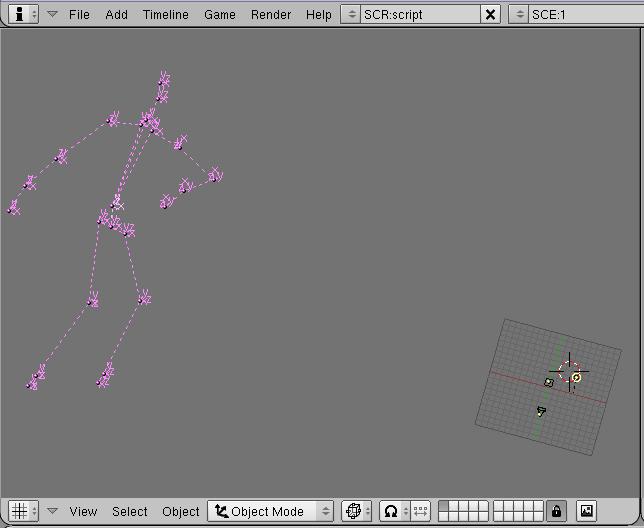Toggle move object centers only button
Viewport: 644px width, 528px height.
420,511
